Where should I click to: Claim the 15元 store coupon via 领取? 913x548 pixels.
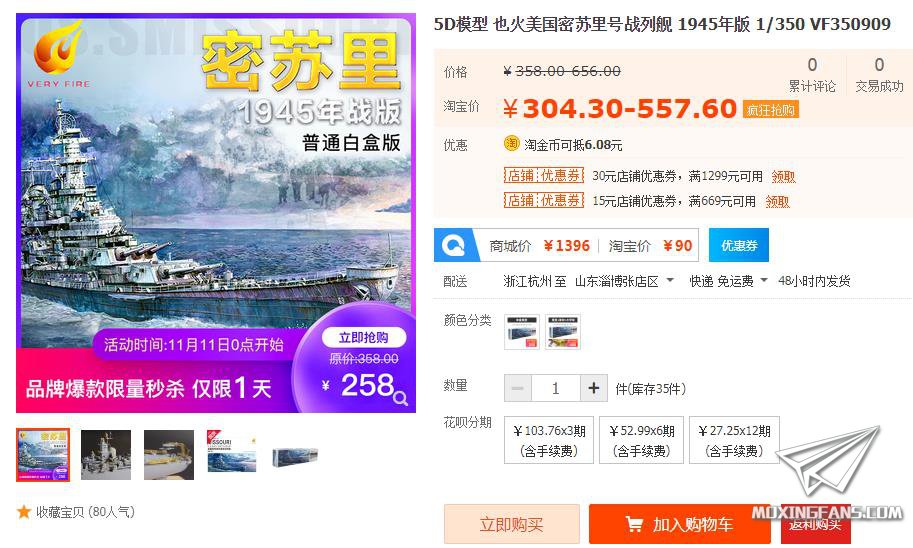click(x=777, y=201)
